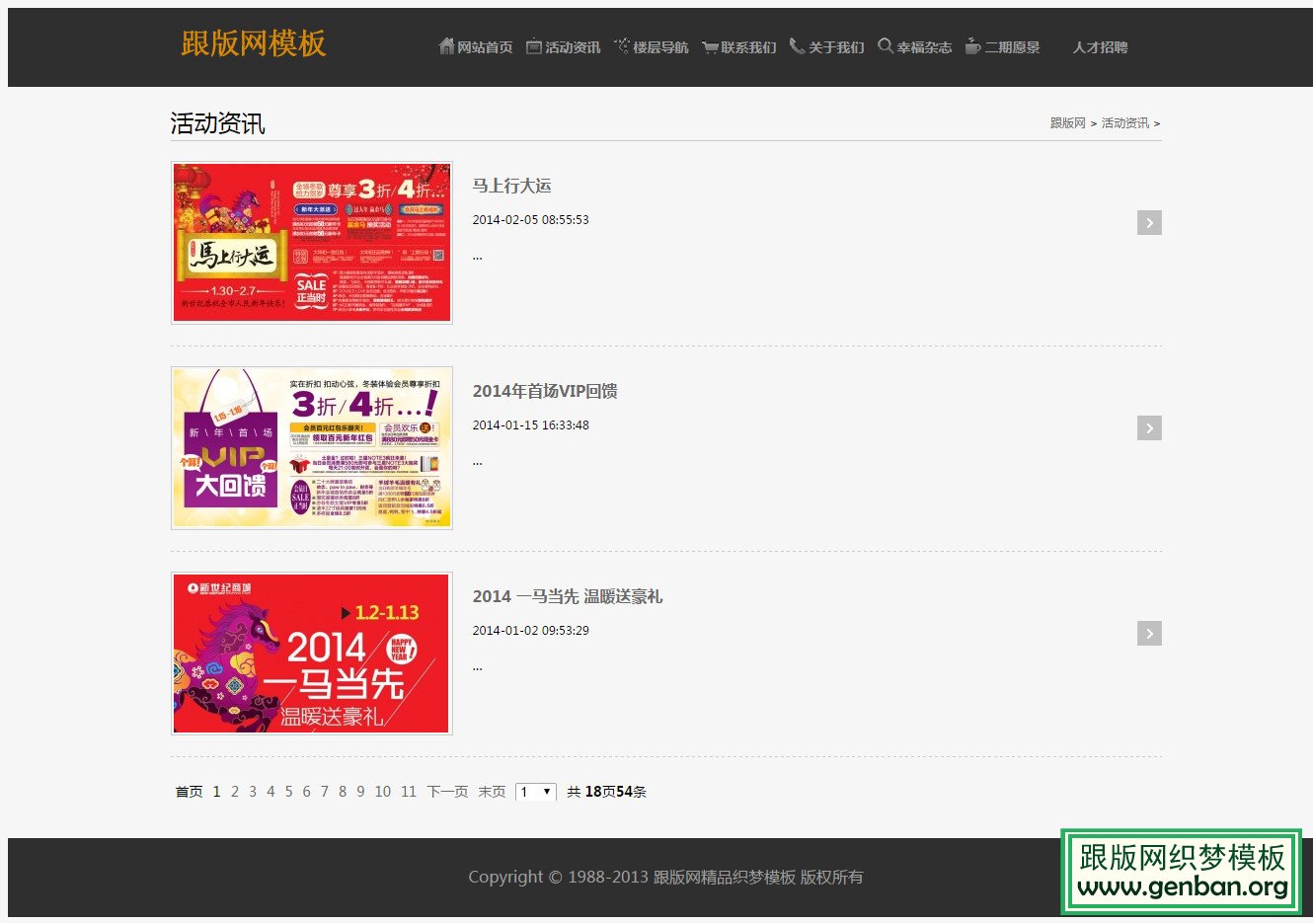
Task: Jump to last page using 末页
Action: click(x=491, y=791)
